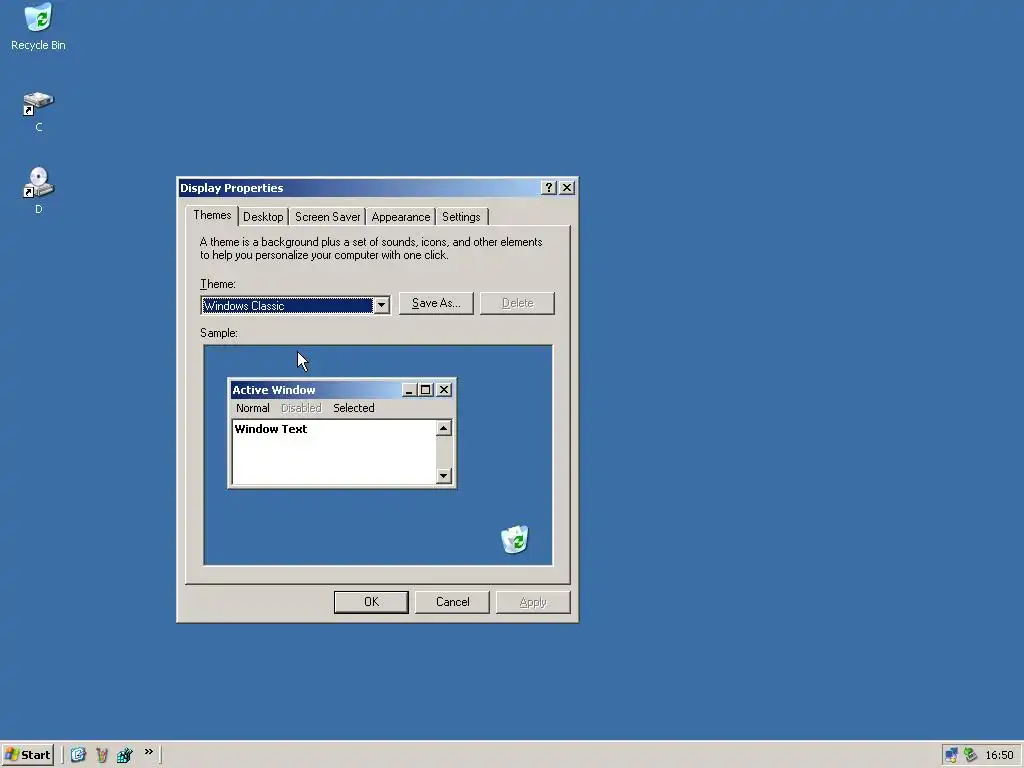The height and width of the screenshot is (768, 1024).
Task: Click Normal in the sample menu
Action: pyautogui.click(x=253, y=408)
